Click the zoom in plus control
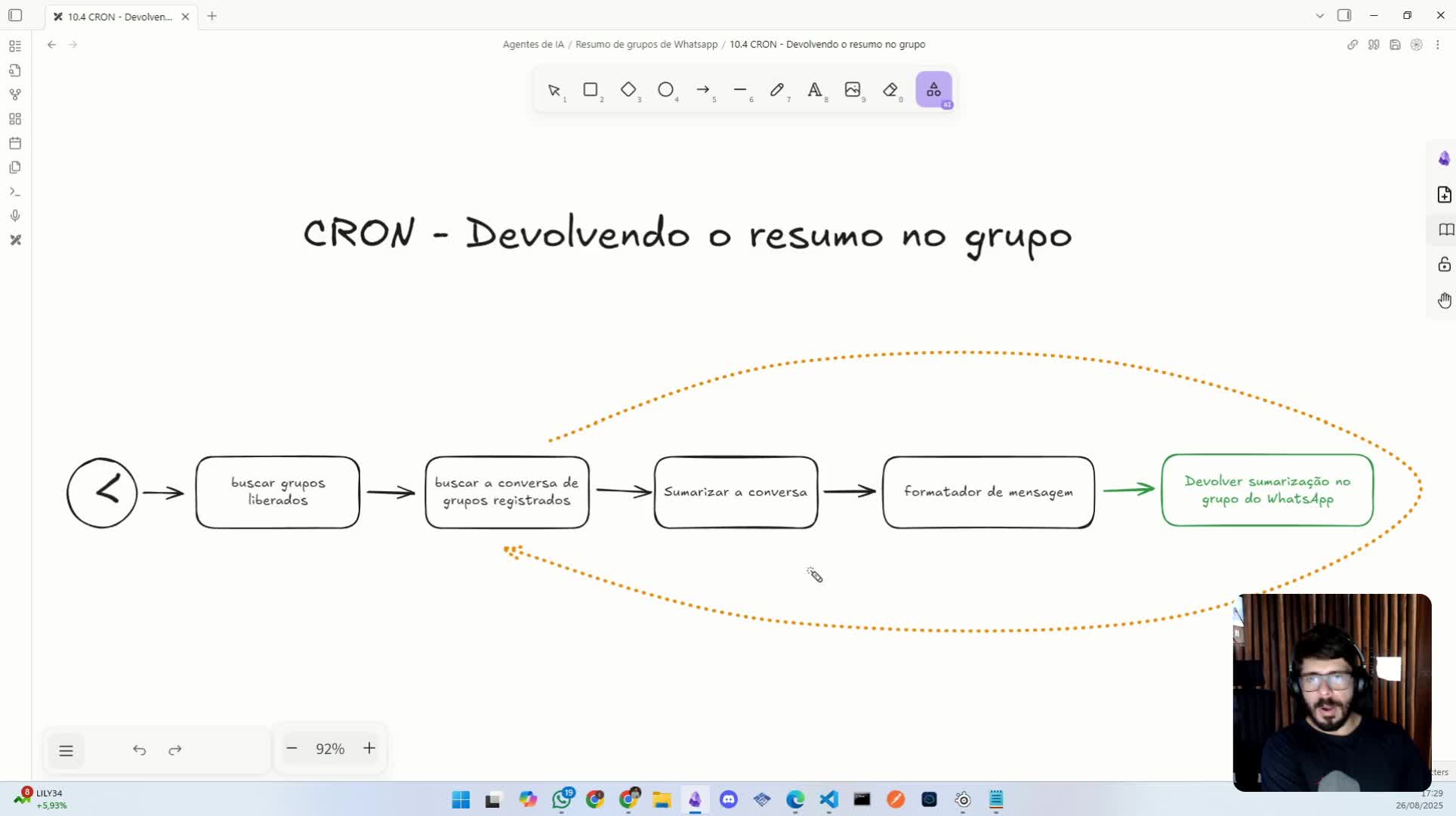The width and height of the screenshot is (1456, 816). coord(369,748)
